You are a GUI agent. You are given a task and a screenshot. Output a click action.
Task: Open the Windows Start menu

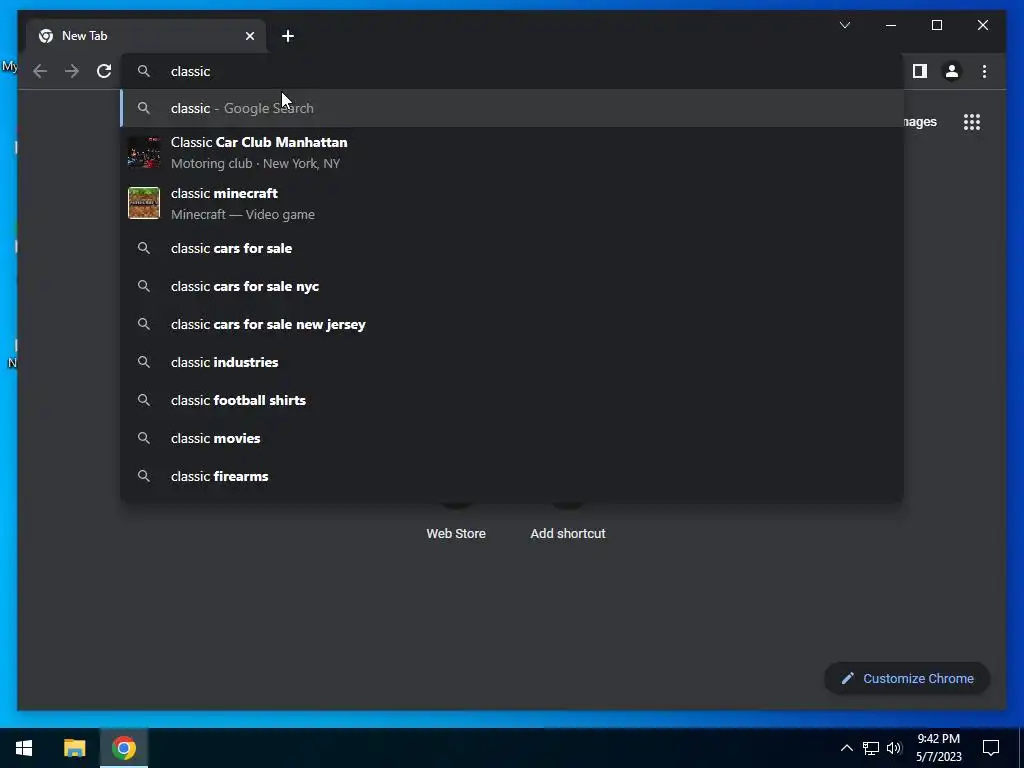tap(24, 748)
